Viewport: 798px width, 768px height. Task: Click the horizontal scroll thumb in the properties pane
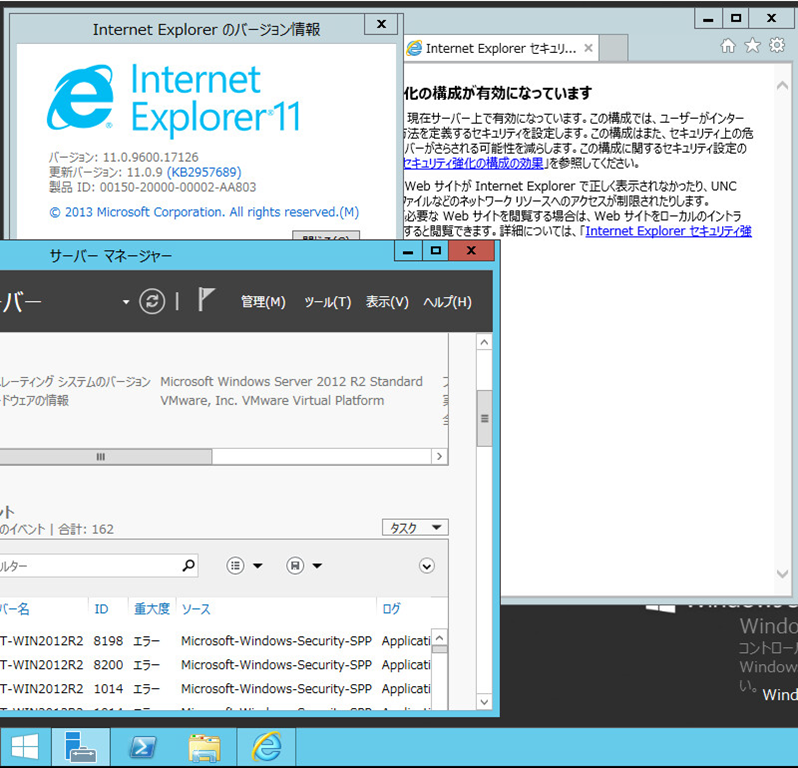(x=105, y=457)
